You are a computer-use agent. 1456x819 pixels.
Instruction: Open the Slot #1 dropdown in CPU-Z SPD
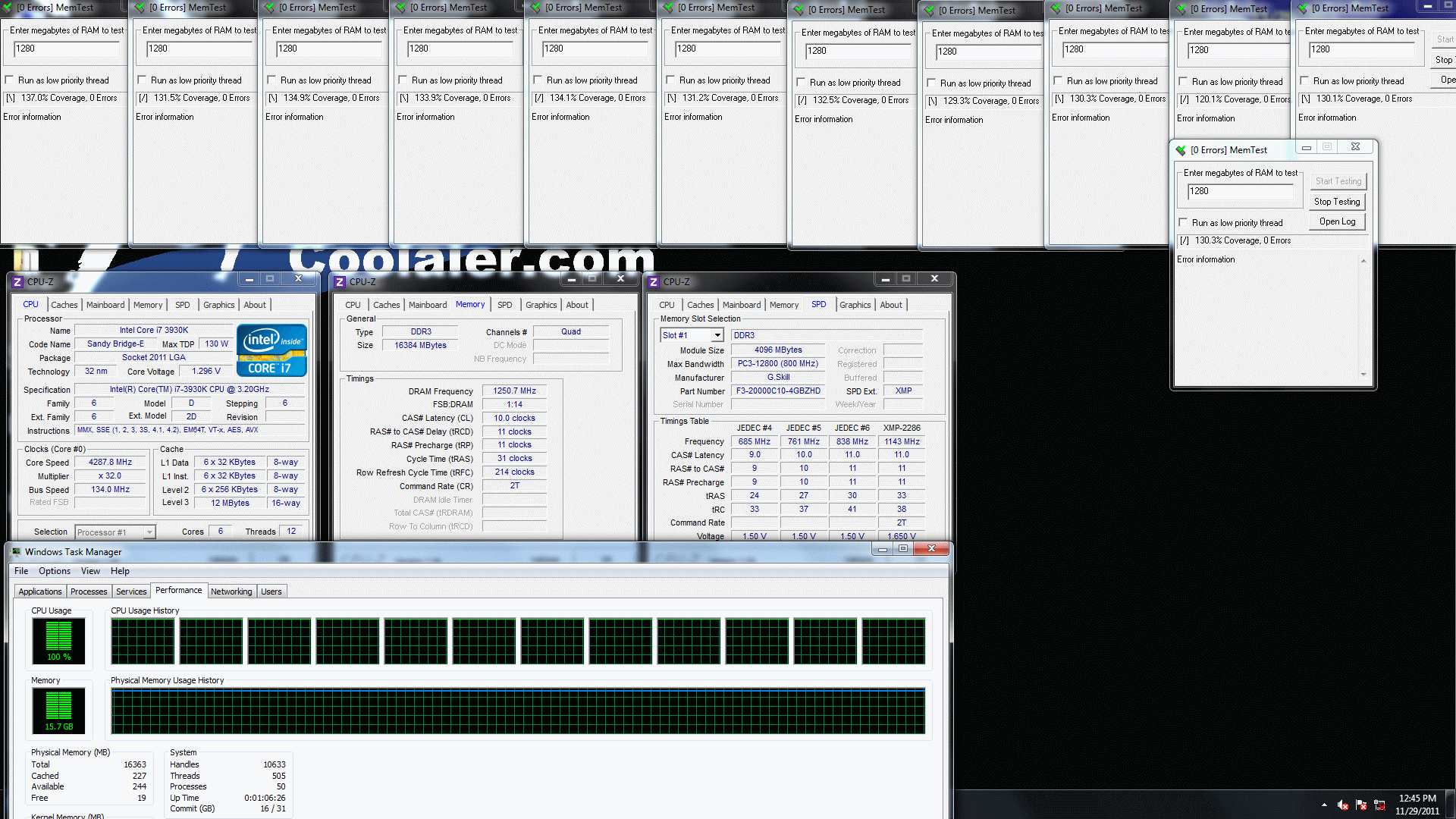pyautogui.click(x=717, y=335)
